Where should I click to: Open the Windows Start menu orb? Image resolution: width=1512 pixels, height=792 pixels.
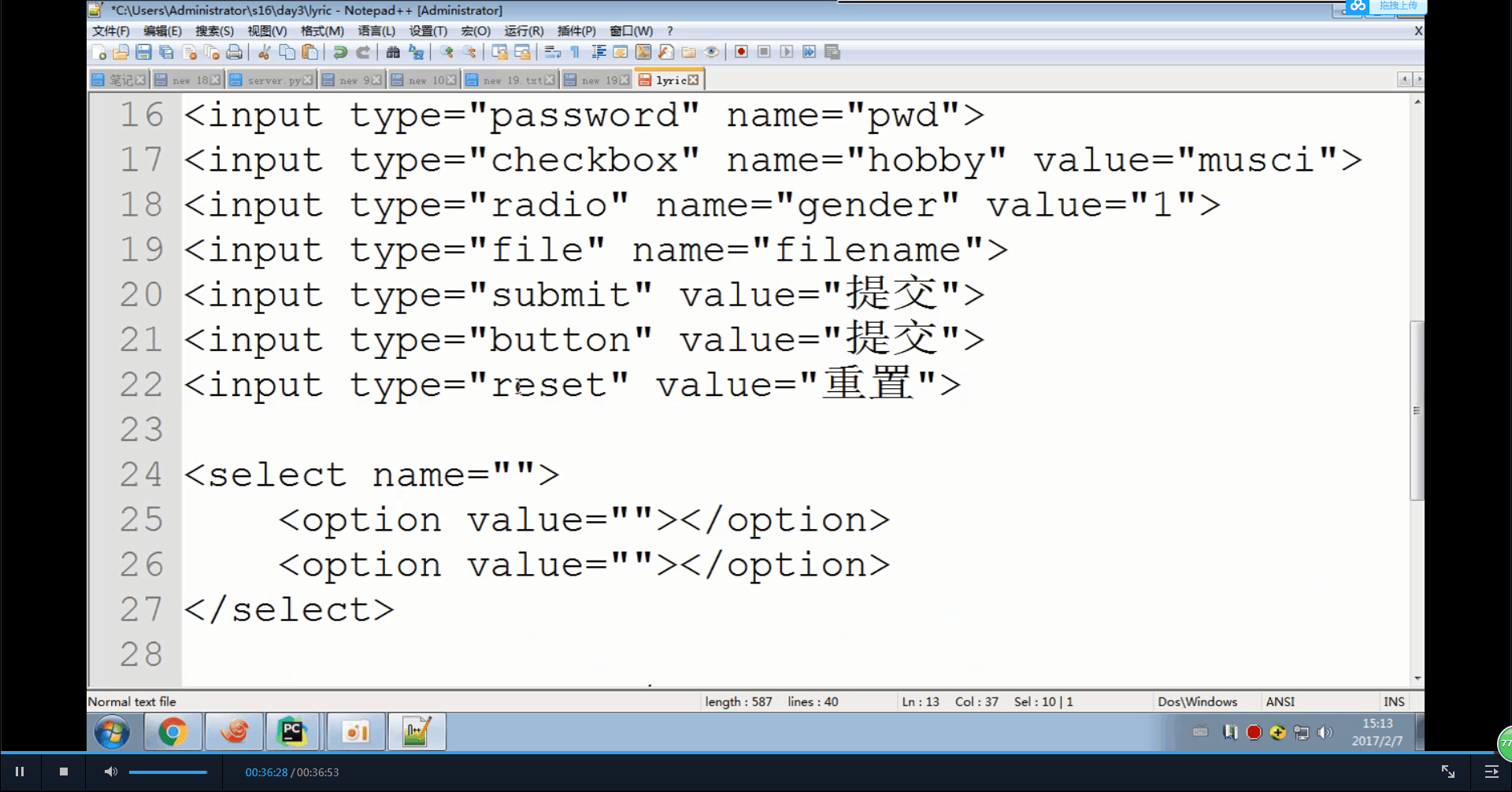point(113,733)
